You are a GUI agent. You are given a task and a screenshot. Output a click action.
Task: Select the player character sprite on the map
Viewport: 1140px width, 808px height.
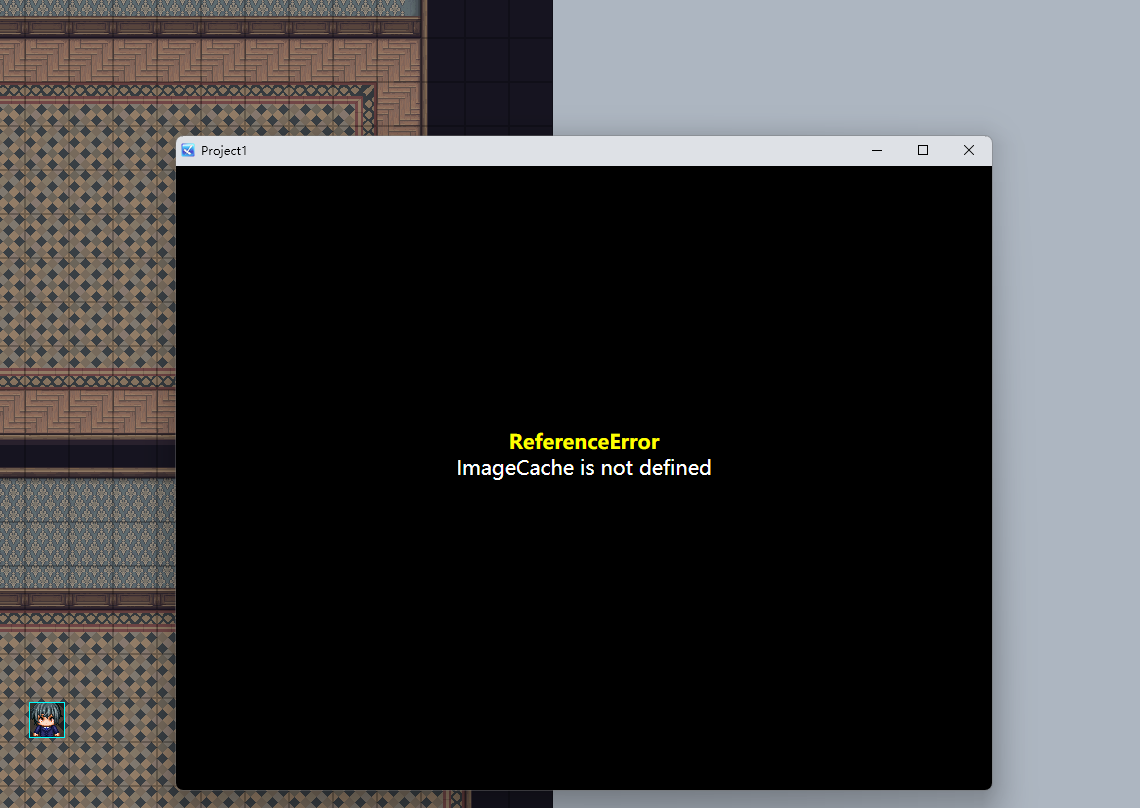pos(47,720)
